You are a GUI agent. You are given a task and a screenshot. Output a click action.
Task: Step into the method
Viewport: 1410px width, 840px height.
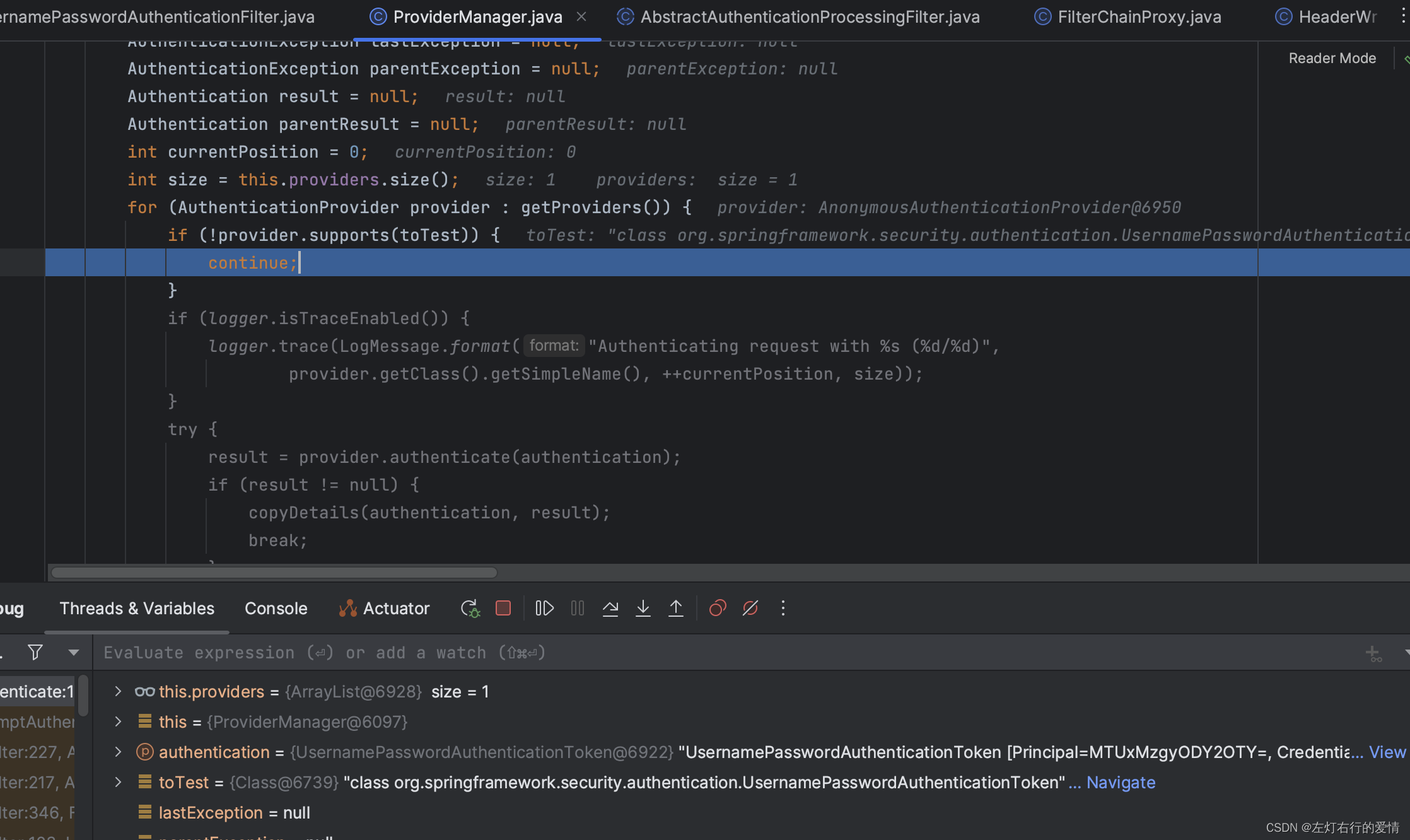pyautogui.click(x=643, y=609)
